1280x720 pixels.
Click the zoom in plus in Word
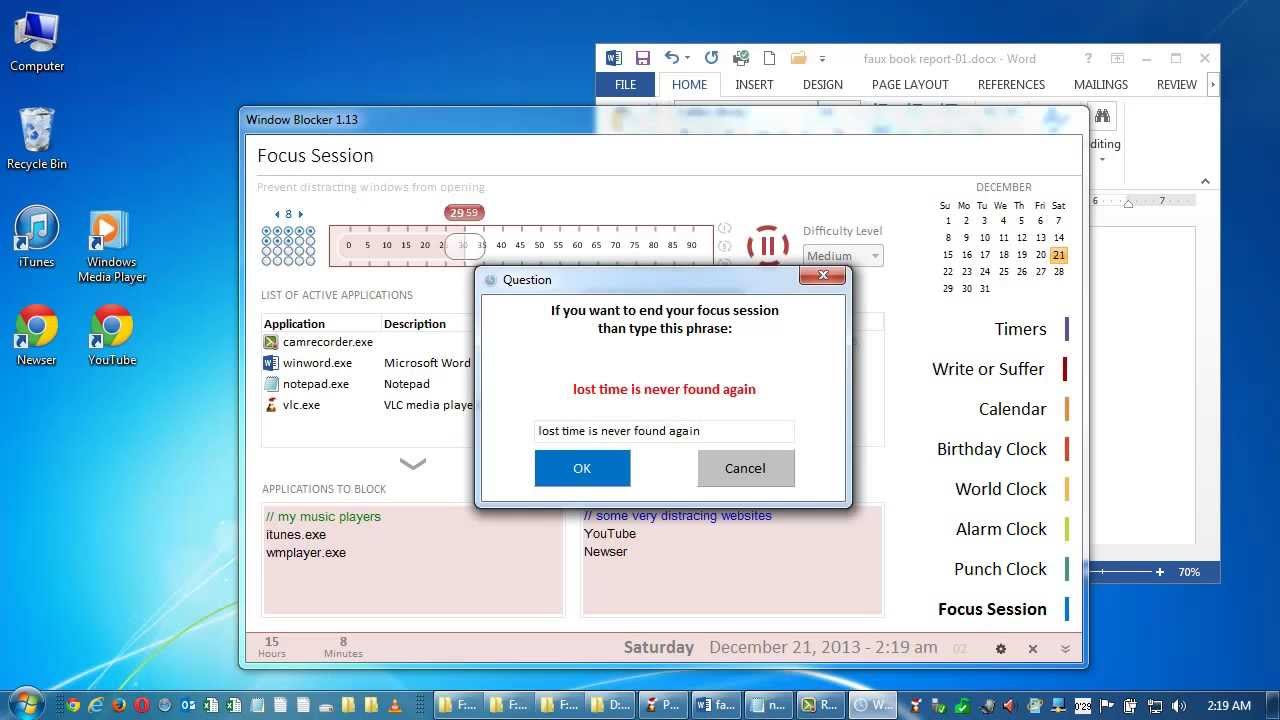1160,572
